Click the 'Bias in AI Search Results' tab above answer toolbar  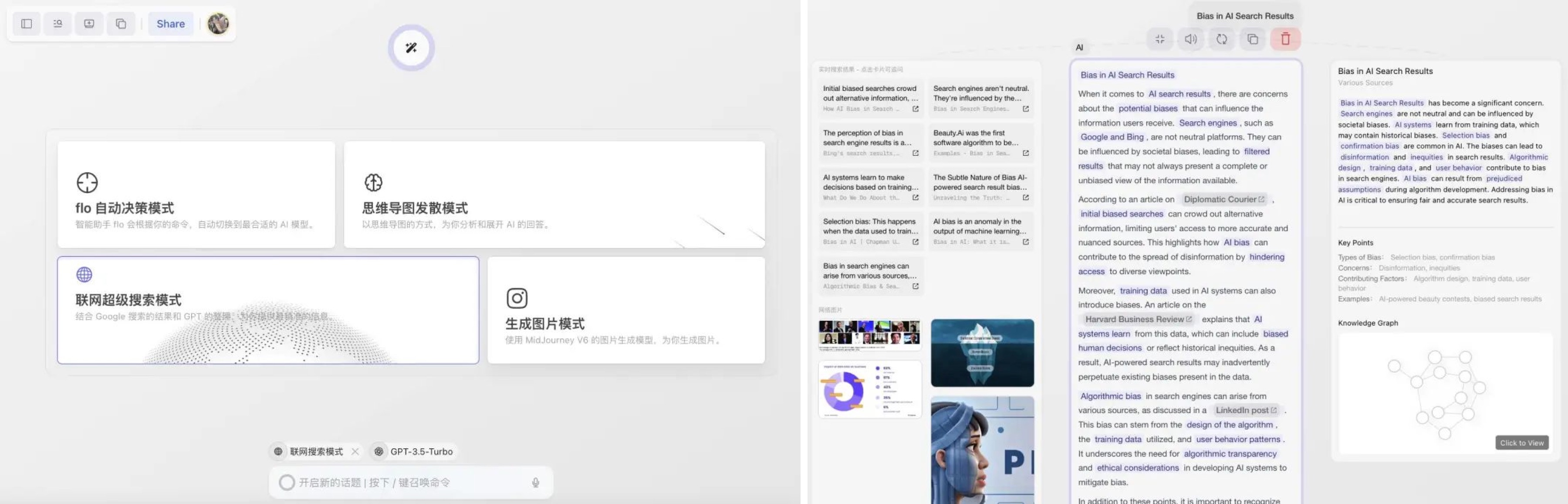[1244, 16]
